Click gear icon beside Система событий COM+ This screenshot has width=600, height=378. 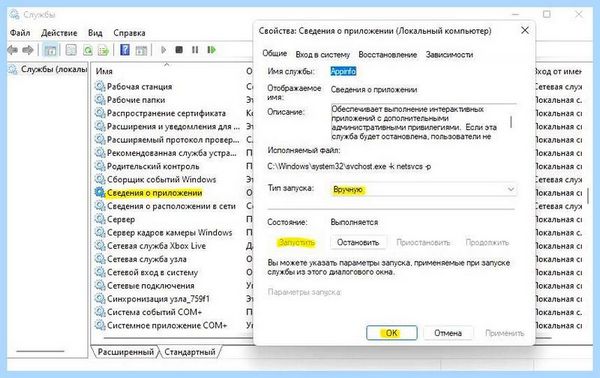(100, 312)
